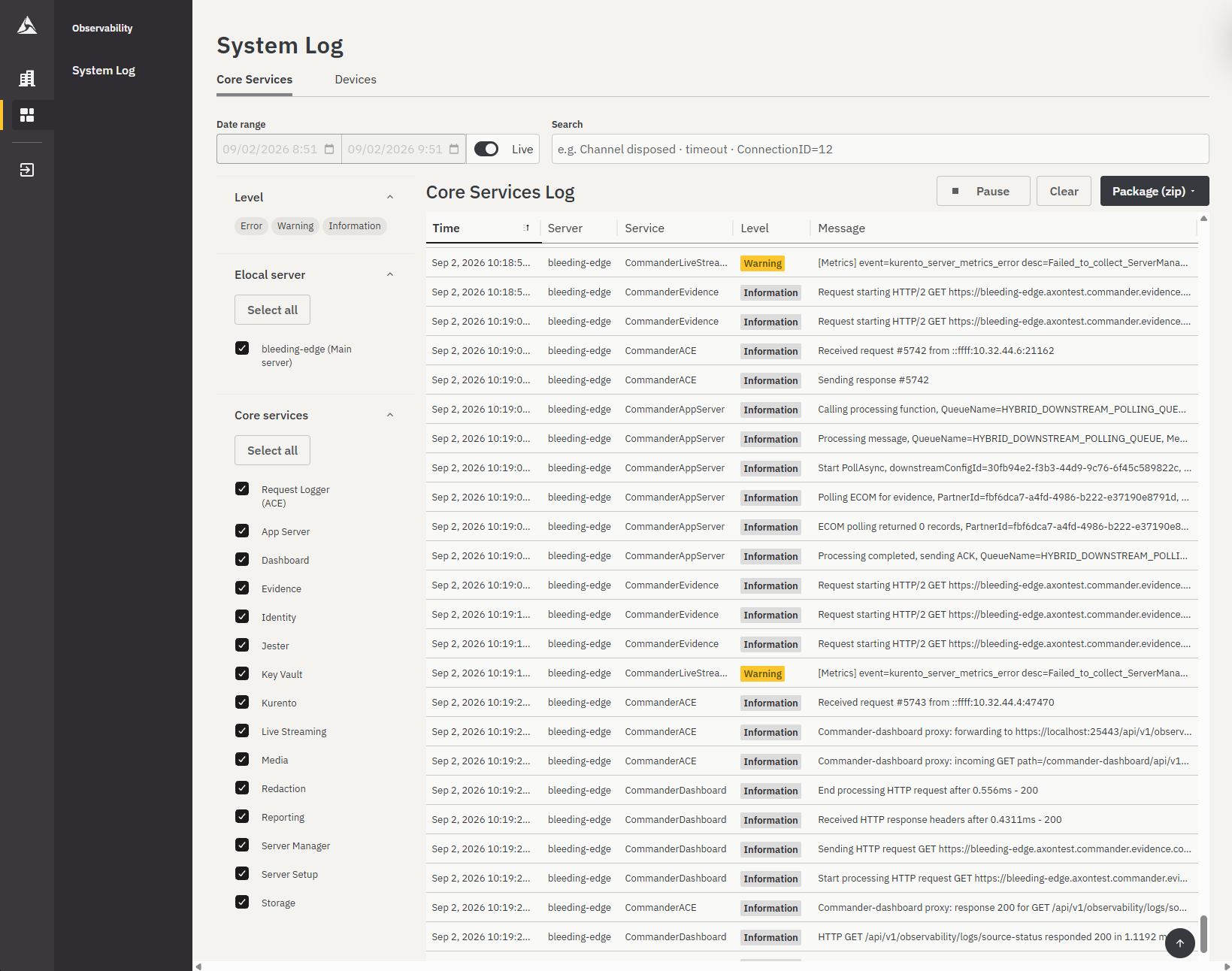Select the Core Services tab
1232x971 pixels.
254,80
